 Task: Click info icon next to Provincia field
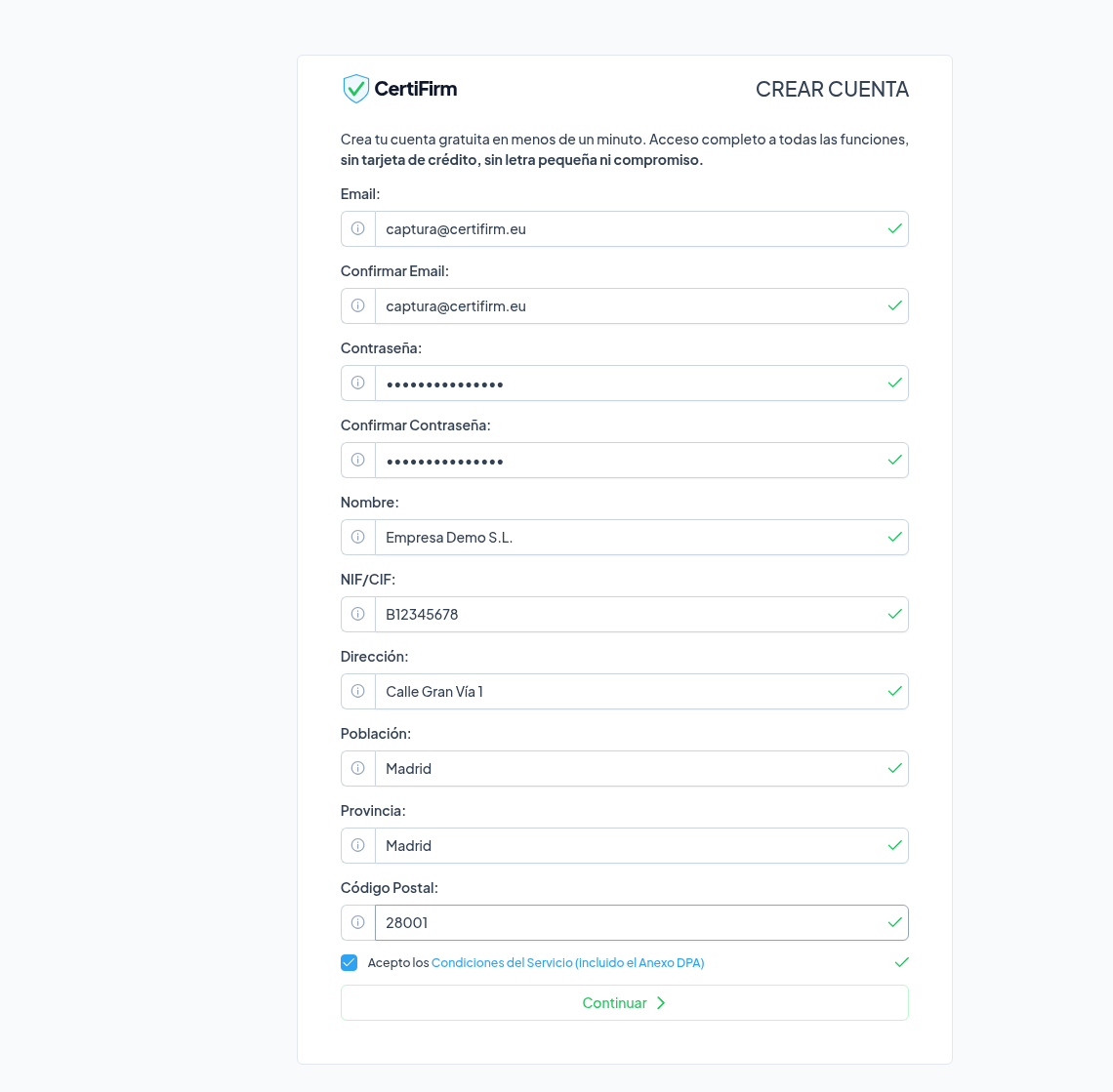tap(358, 845)
